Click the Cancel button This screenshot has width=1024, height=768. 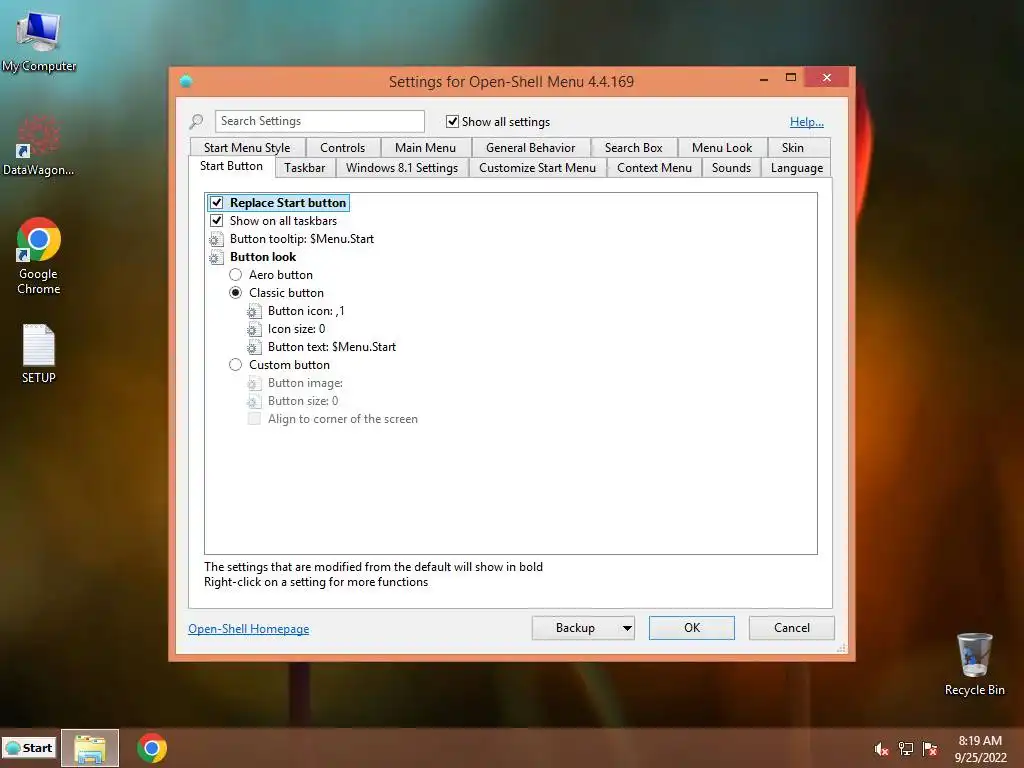pos(792,628)
